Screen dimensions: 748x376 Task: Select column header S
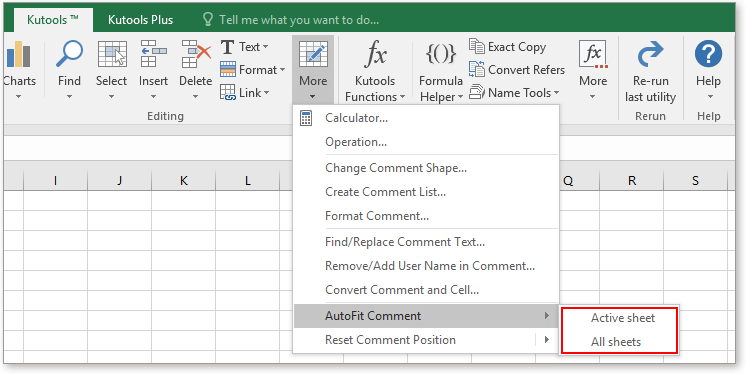(x=695, y=180)
